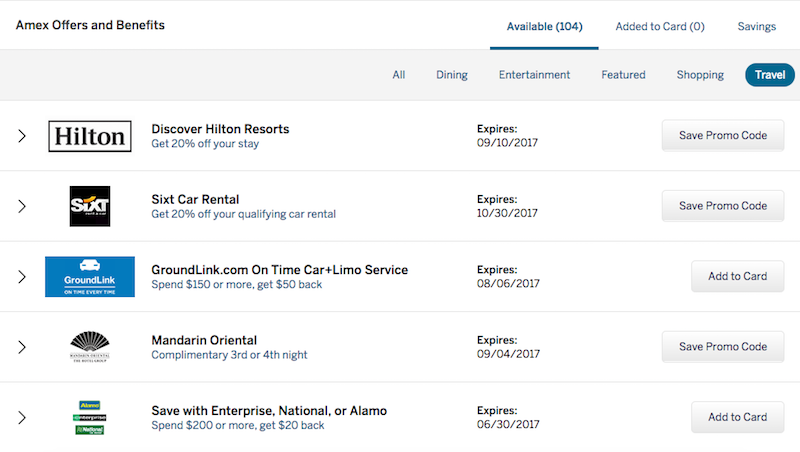This screenshot has width=800, height=452.
Task: Click the Sixt Car Rental title
Action: (x=195, y=199)
